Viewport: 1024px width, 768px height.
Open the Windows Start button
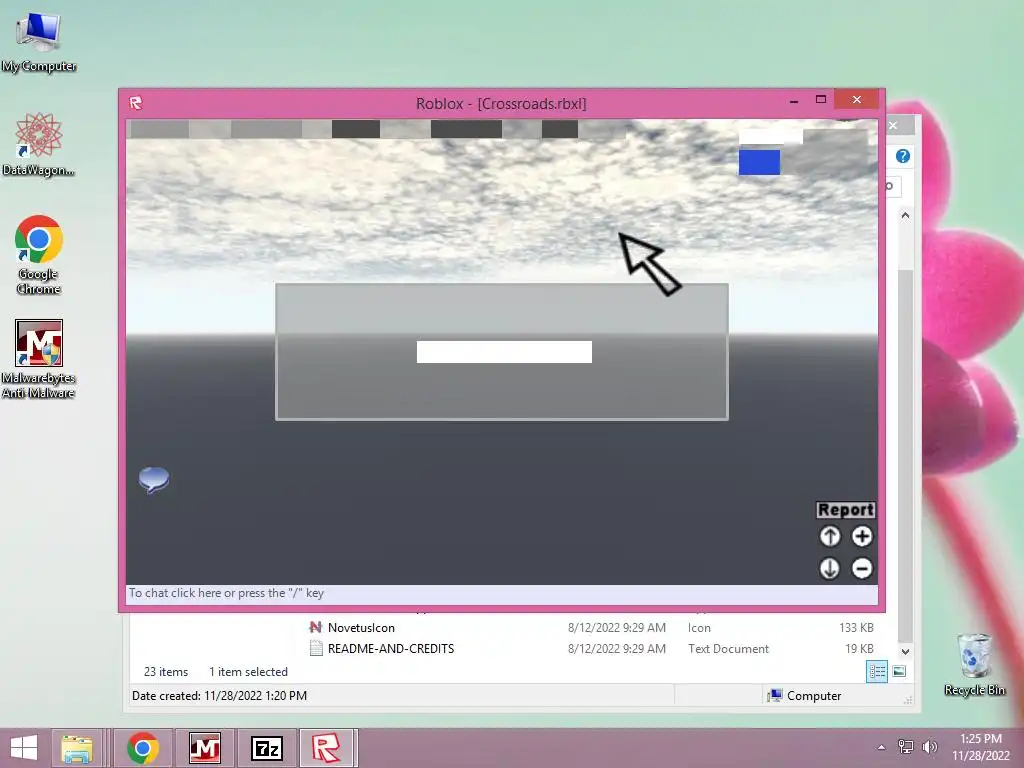pos(24,748)
